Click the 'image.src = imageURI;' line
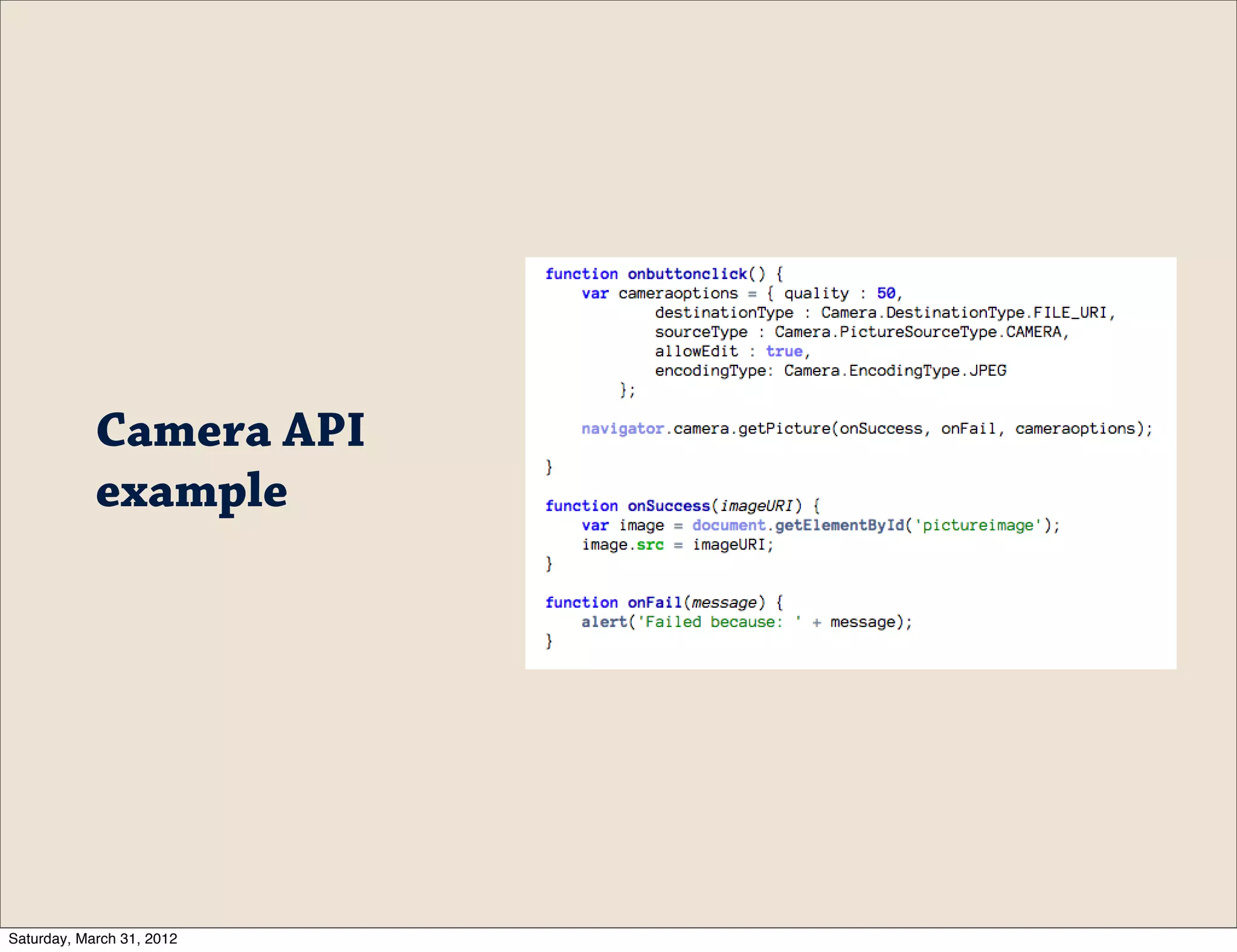Screen dimensions: 1237x952 click(678, 545)
